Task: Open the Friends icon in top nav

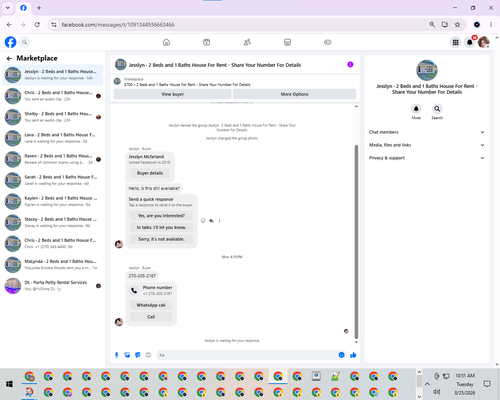Action: coord(247,42)
